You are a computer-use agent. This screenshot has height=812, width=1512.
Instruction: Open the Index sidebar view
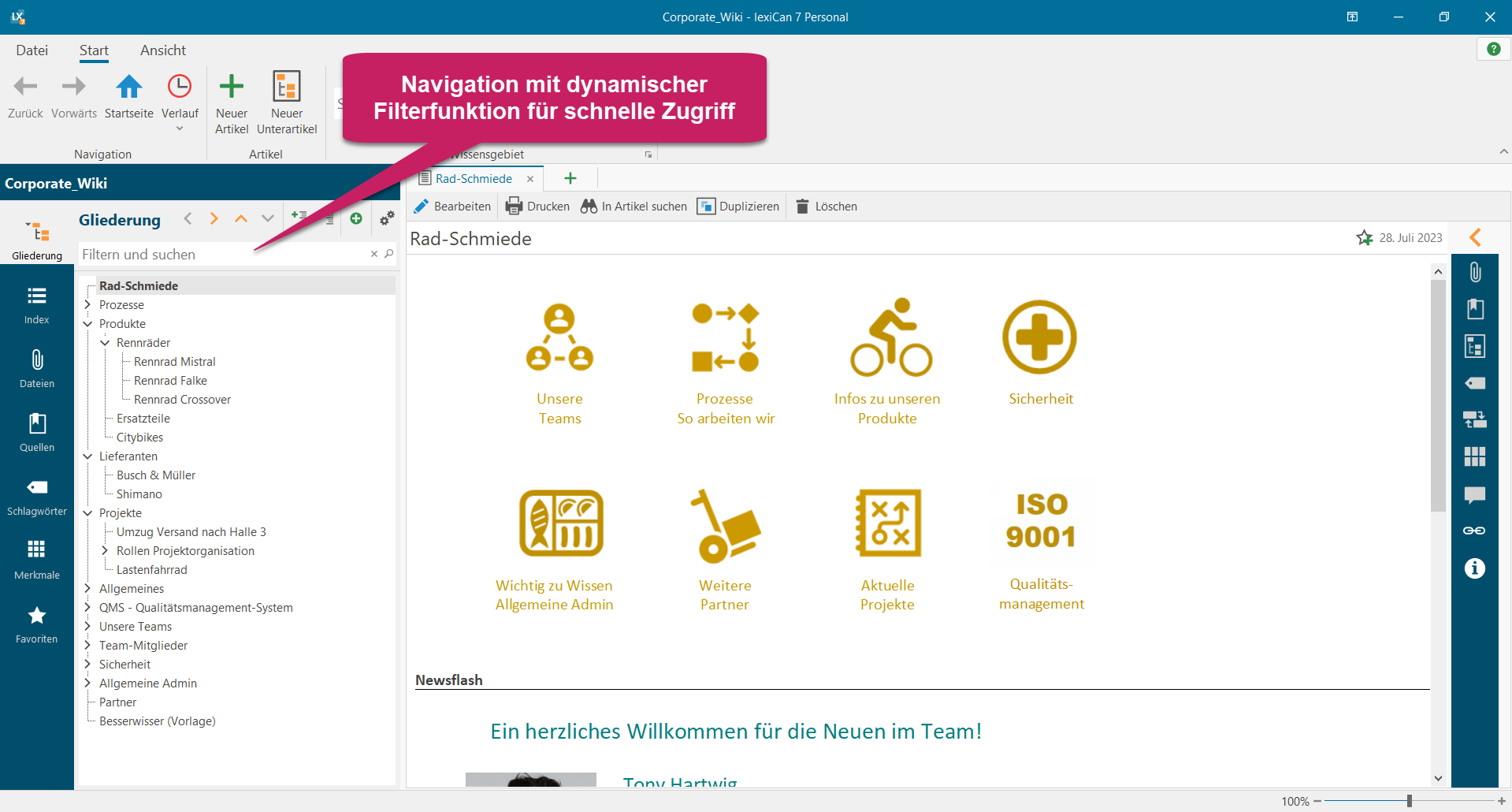point(37,304)
